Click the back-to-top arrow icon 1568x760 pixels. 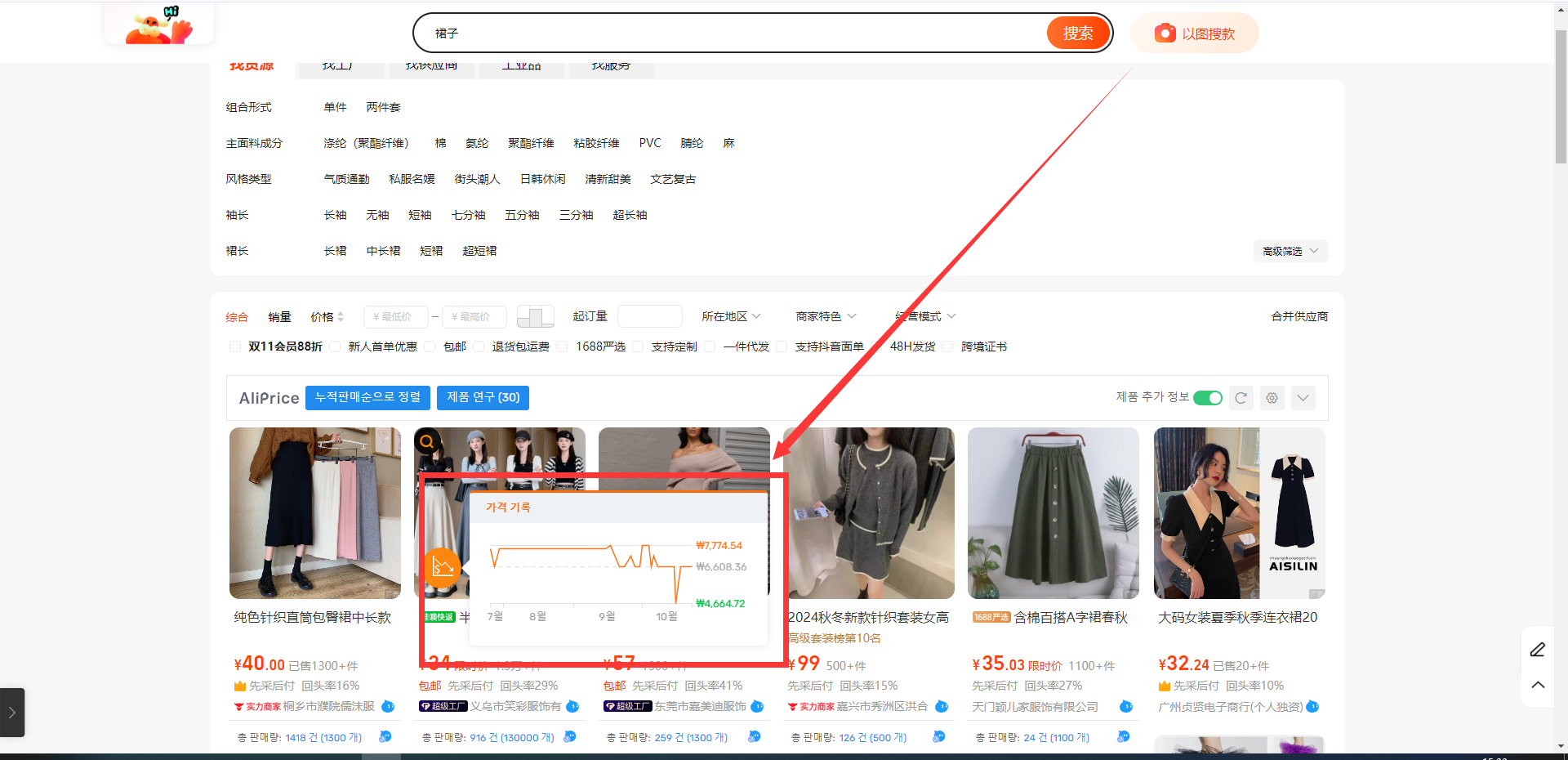pos(1538,685)
